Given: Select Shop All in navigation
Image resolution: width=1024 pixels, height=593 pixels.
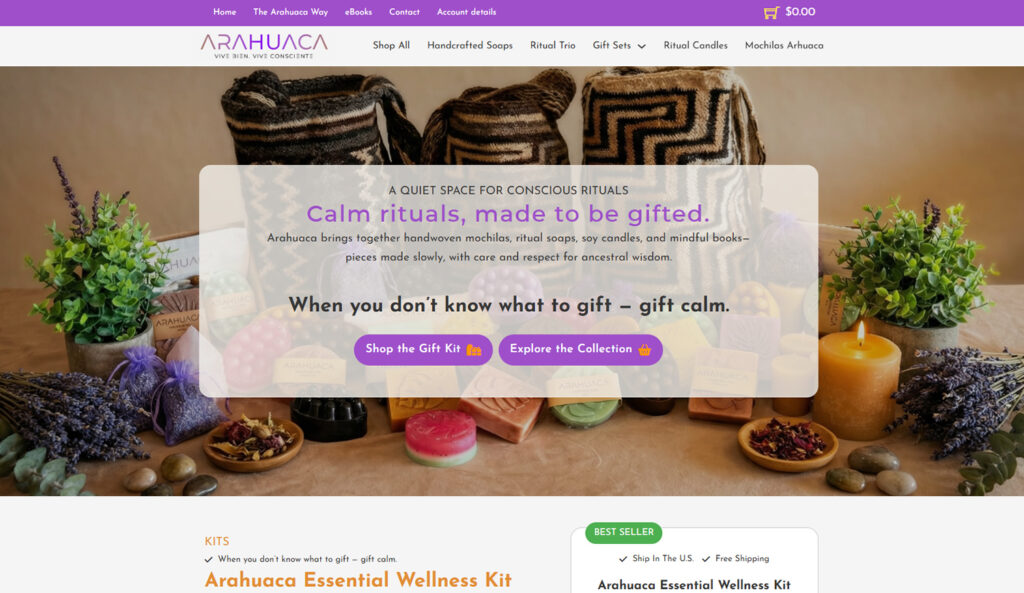Looking at the screenshot, I should coord(391,46).
